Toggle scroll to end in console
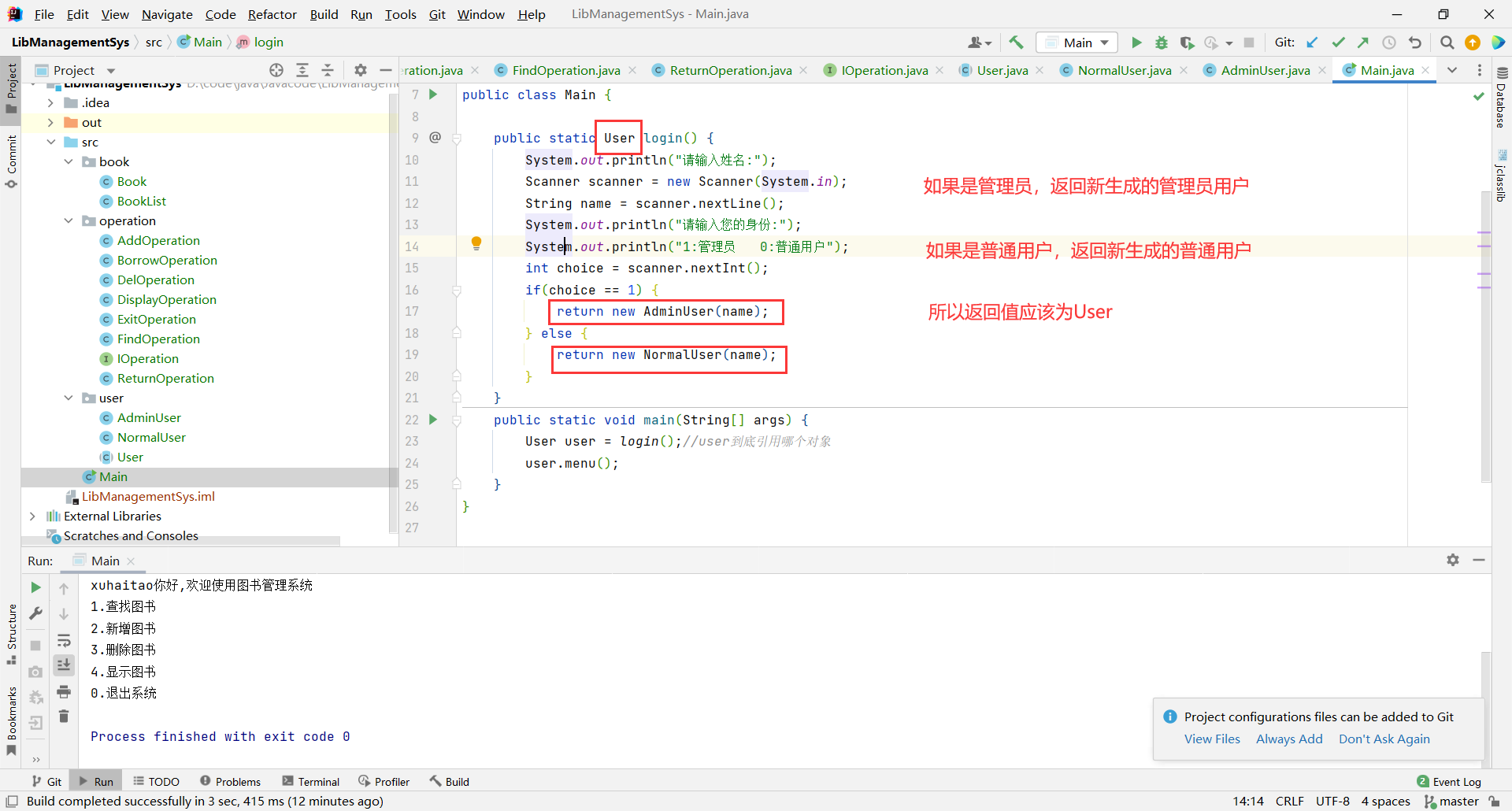Image resolution: width=1512 pixels, height=811 pixels. [64, 665]
